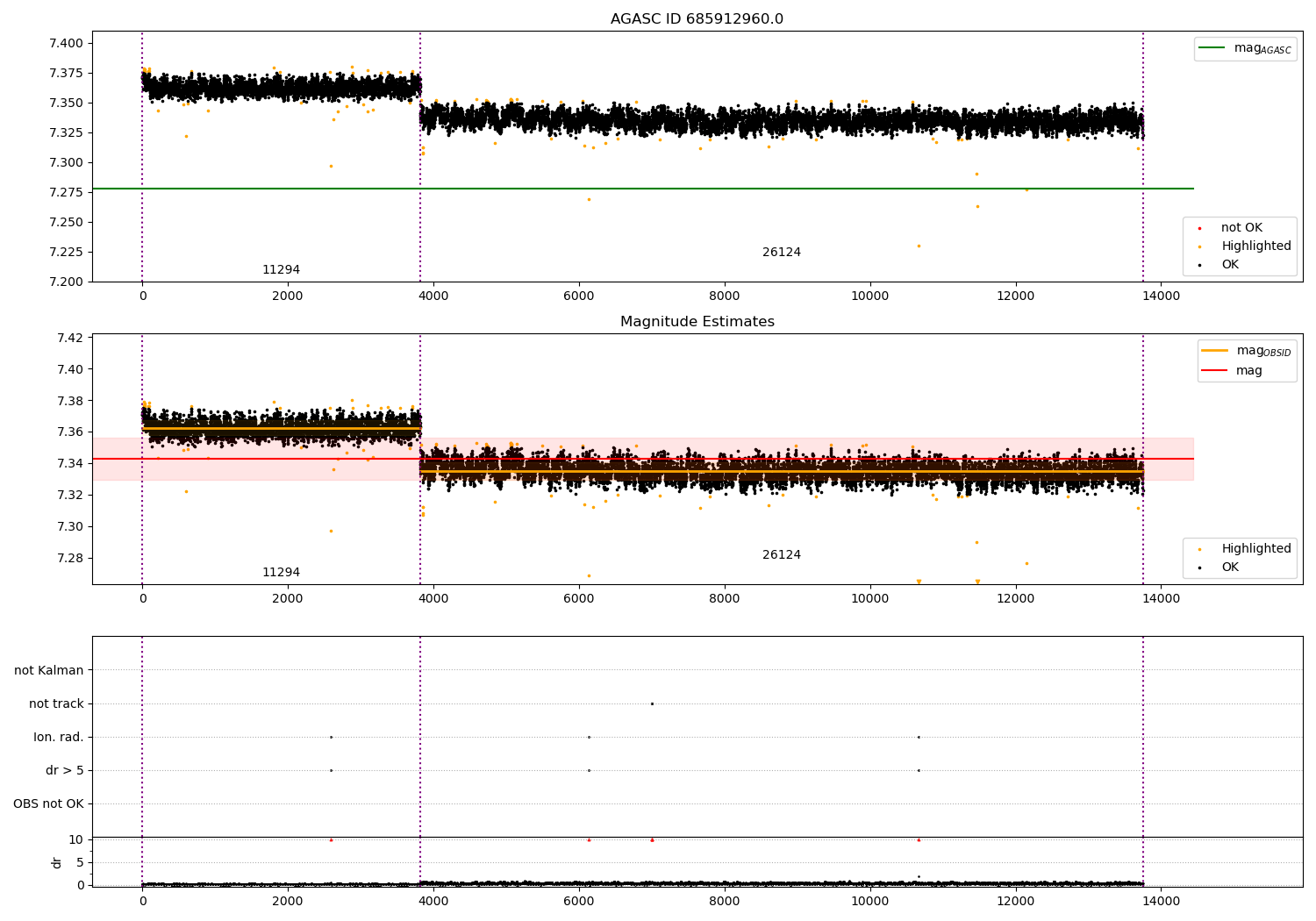The width and height of the screenshot is (1316, 921).
Task: Select the red 'mag' legend entry in middle plot
Action: [x=1232, y=370]
